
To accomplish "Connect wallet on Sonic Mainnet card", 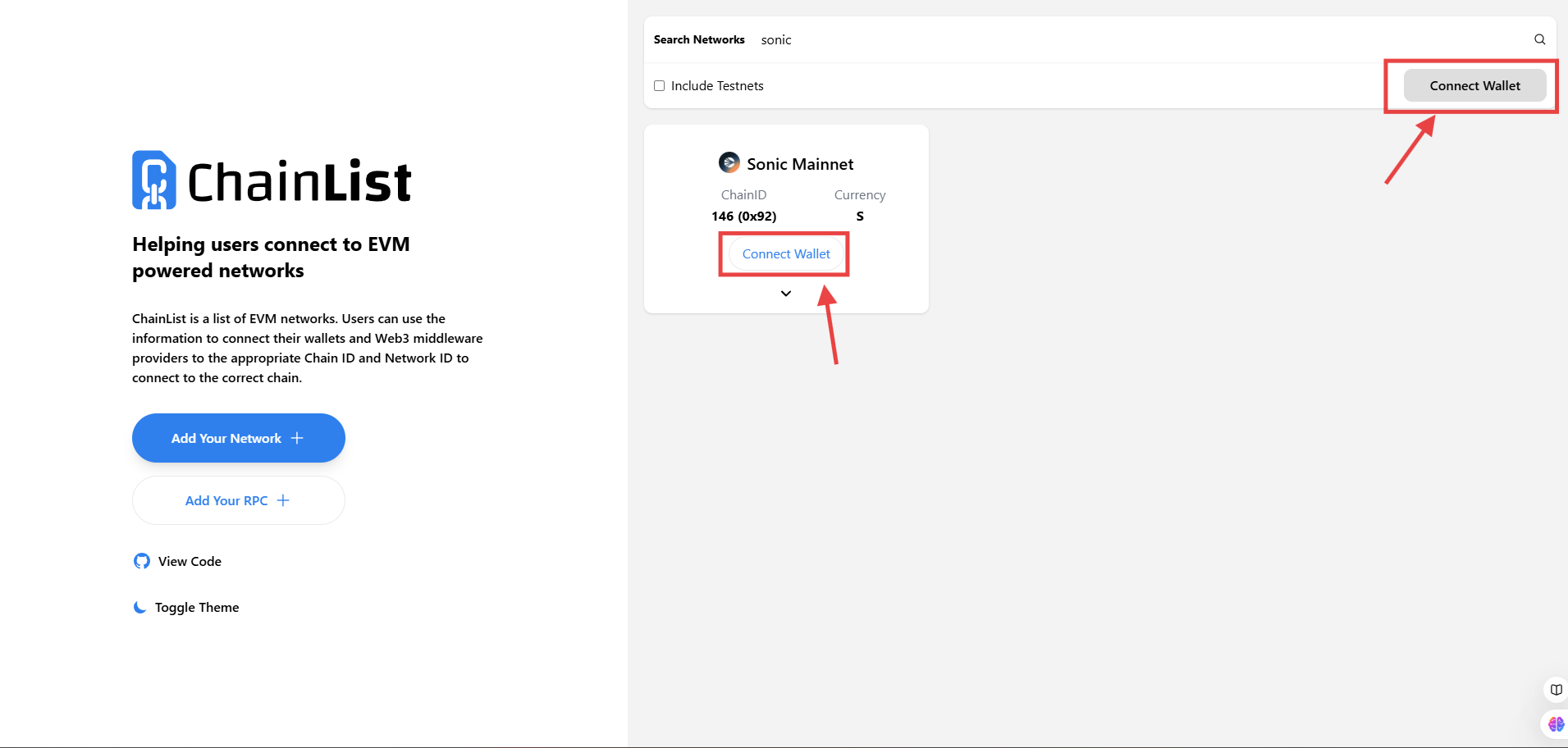I will (x=786, y=254).
